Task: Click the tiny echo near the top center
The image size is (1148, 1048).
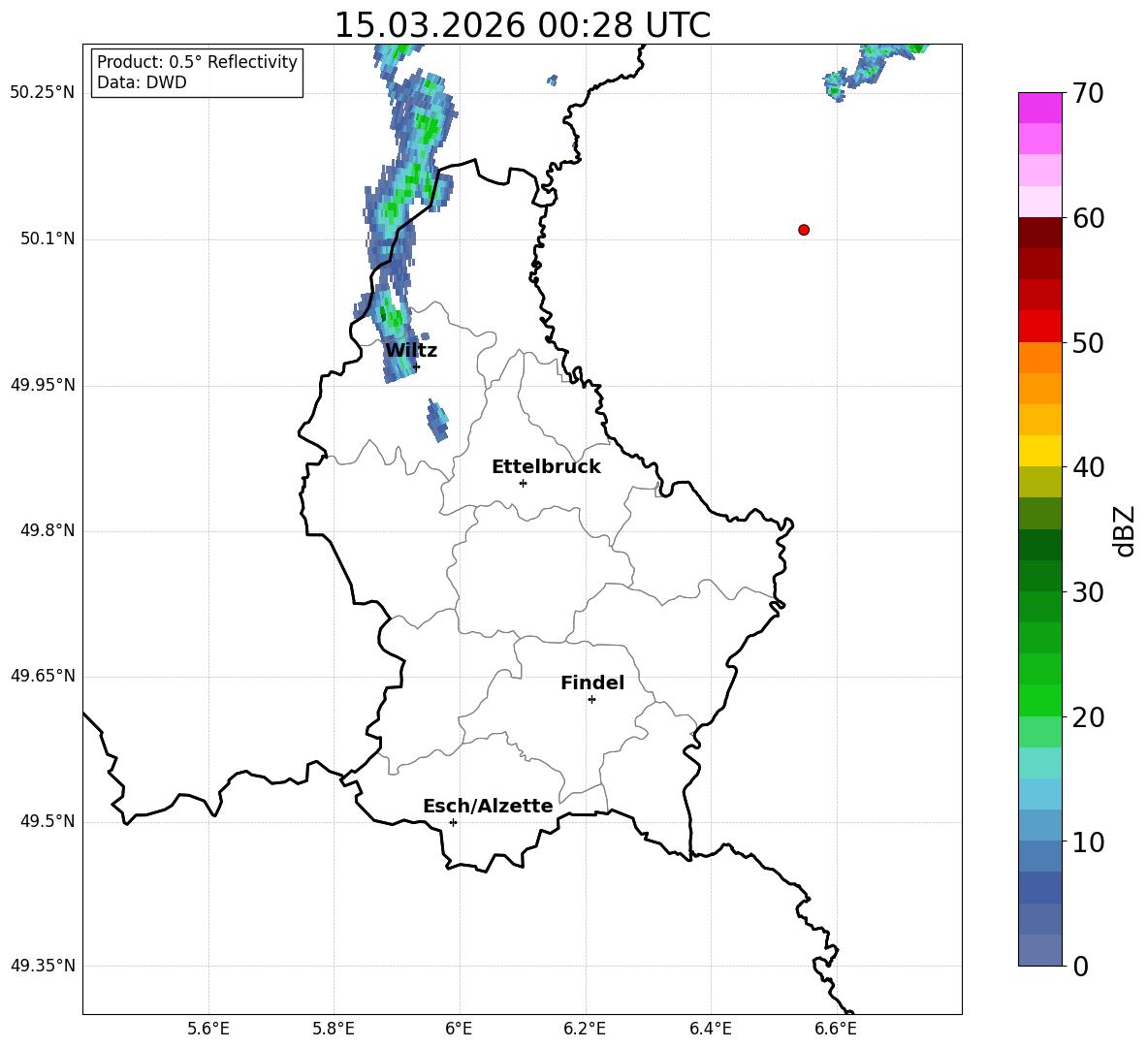Action: 552,79
